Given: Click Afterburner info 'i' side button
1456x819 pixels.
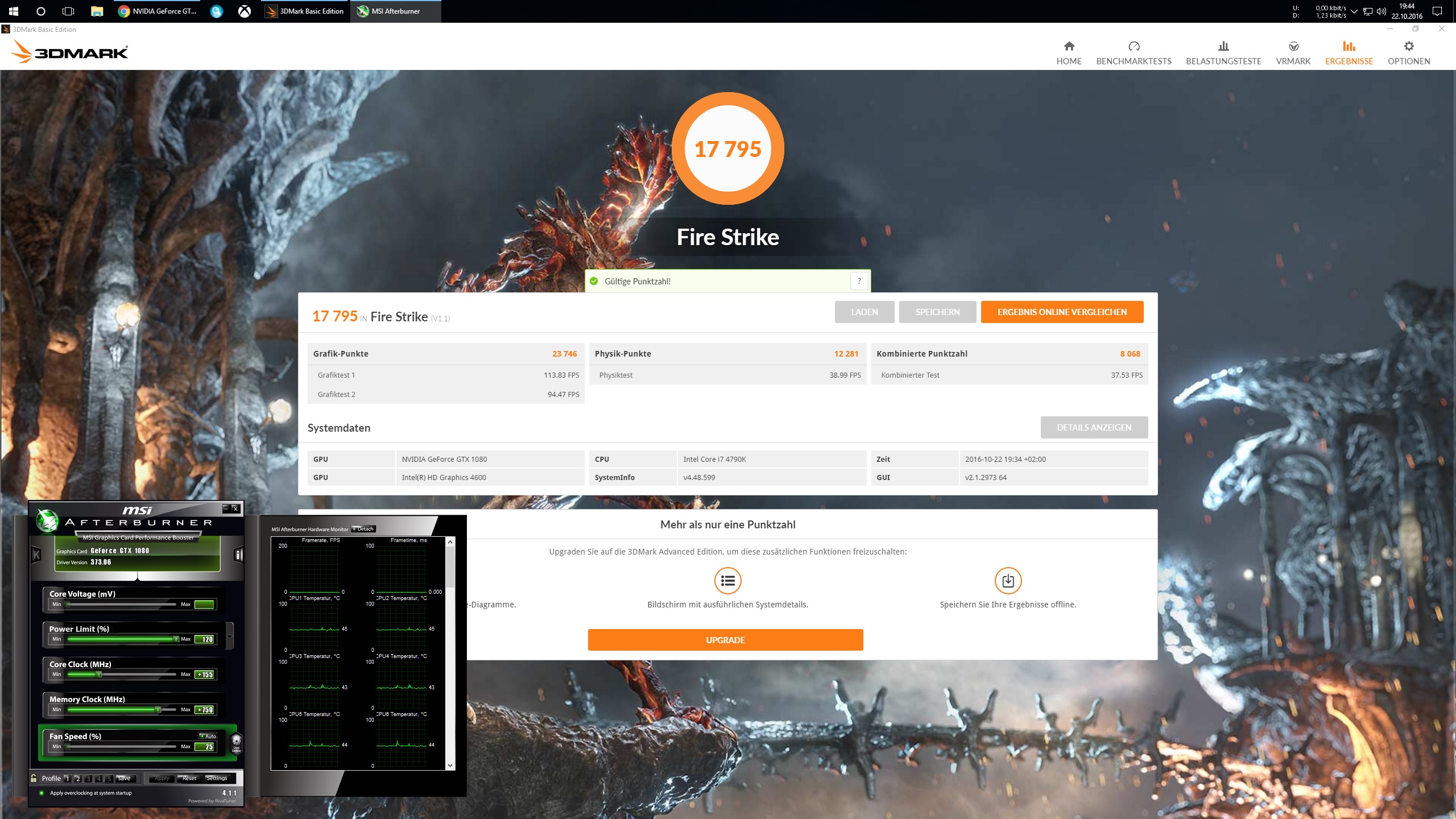Looking at the screenshot, I should point(239,555).
